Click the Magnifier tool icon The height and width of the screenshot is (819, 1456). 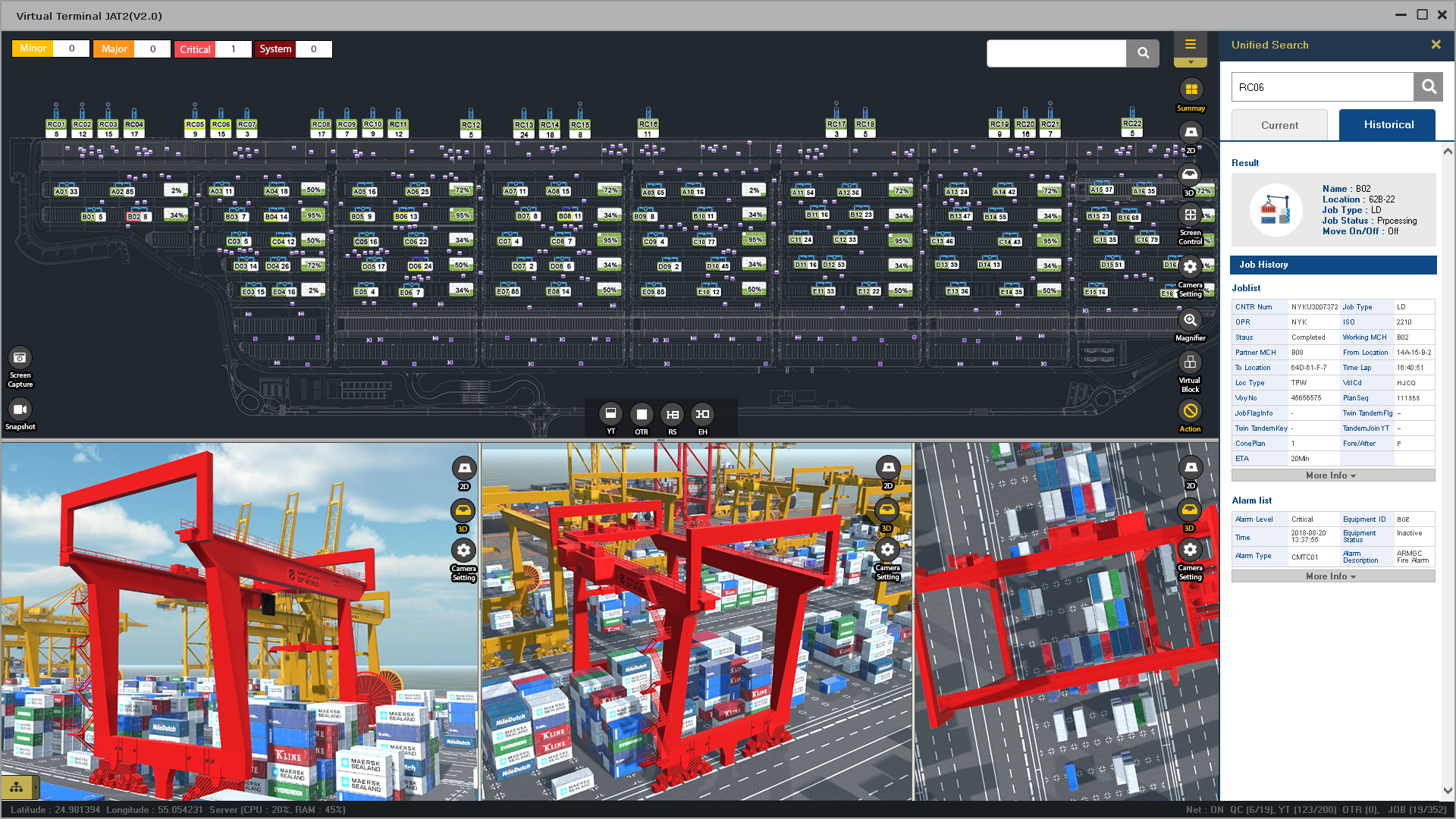[1190, 321]
